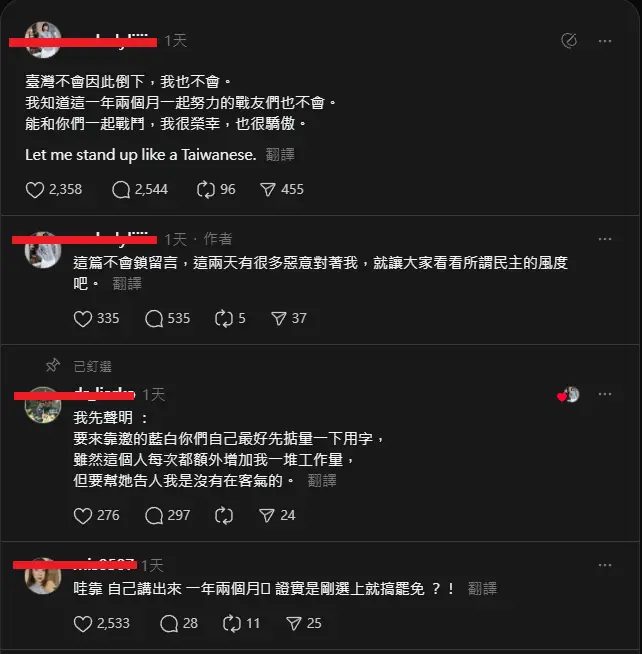Like the pinned comment with 276 likes
Image resolution: width=642 pixels, height=654 pixels.
coord(83,516)
